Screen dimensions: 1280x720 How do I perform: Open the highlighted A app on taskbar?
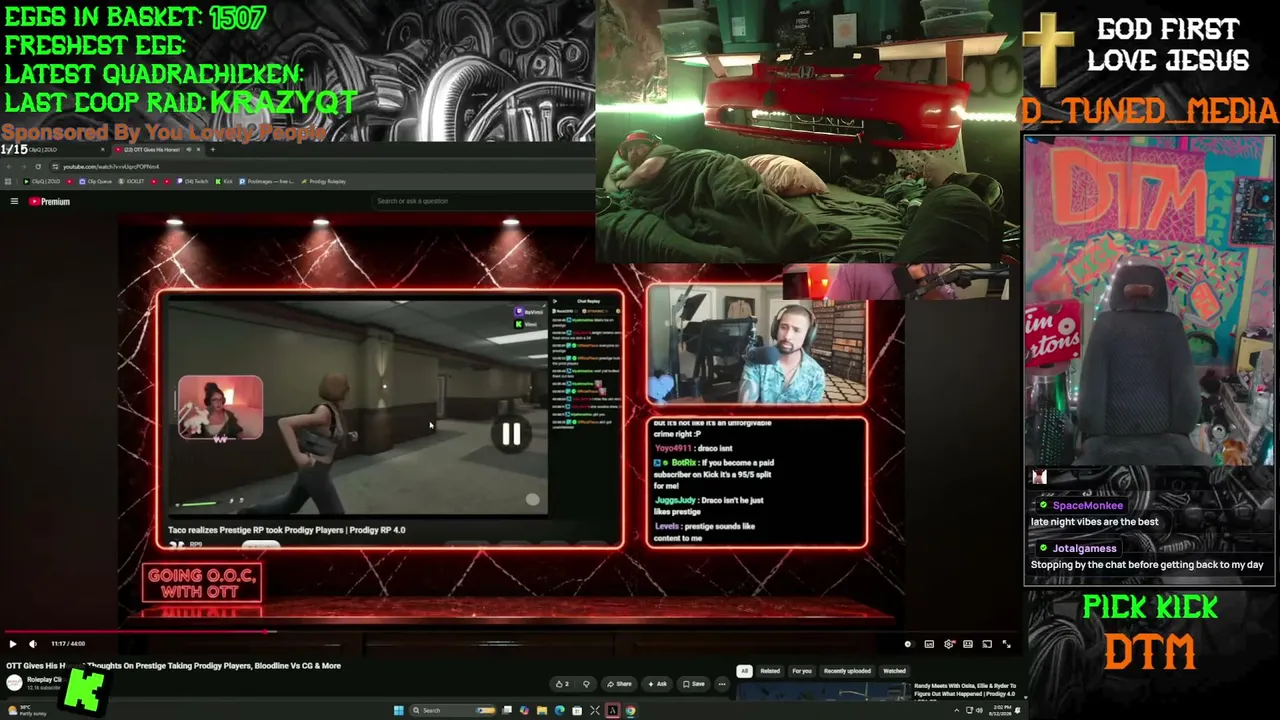(612, 710)
